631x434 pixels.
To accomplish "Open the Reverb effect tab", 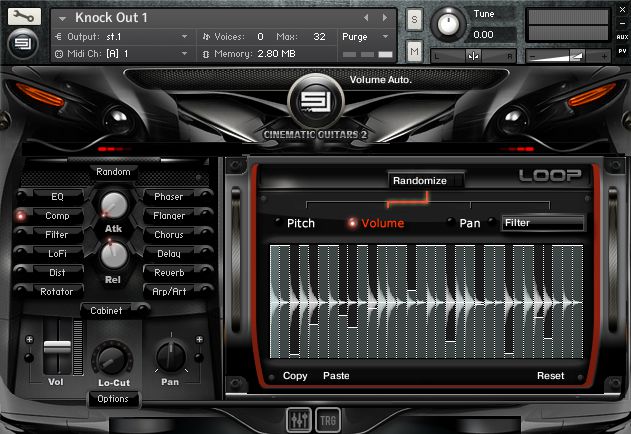I will click(x=169, y=273).
